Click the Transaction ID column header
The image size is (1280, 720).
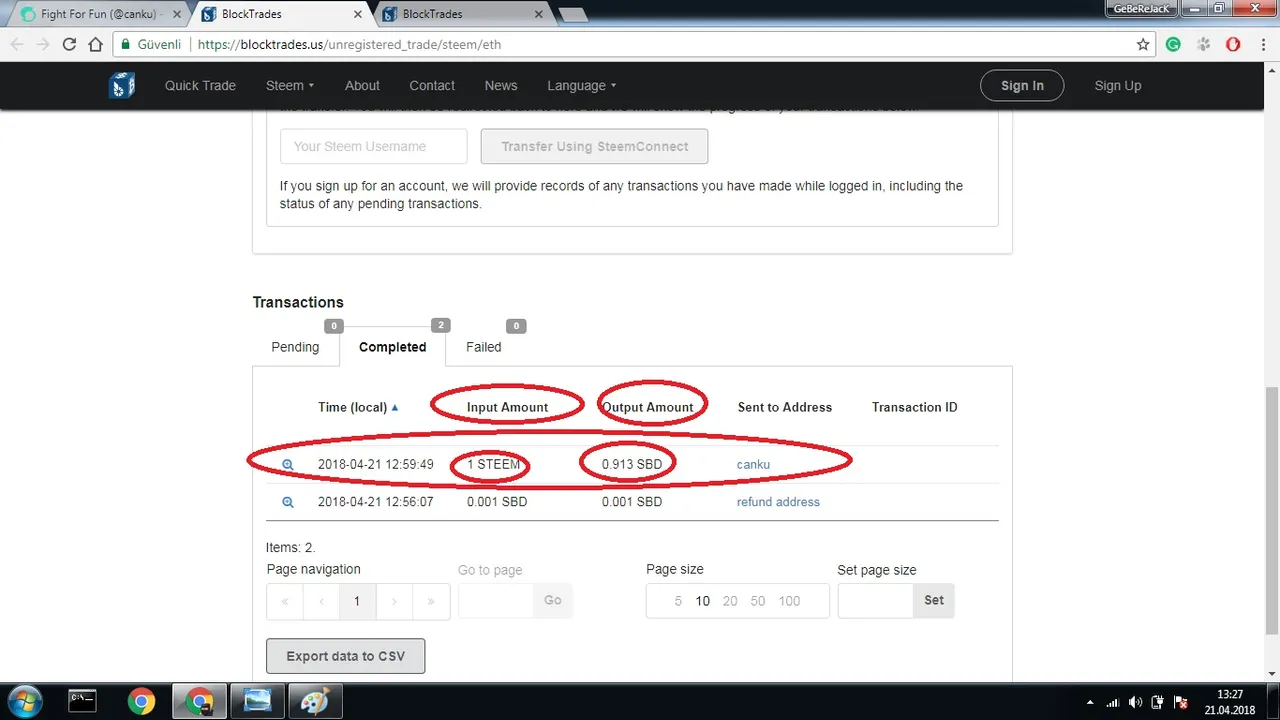(915, 407)
